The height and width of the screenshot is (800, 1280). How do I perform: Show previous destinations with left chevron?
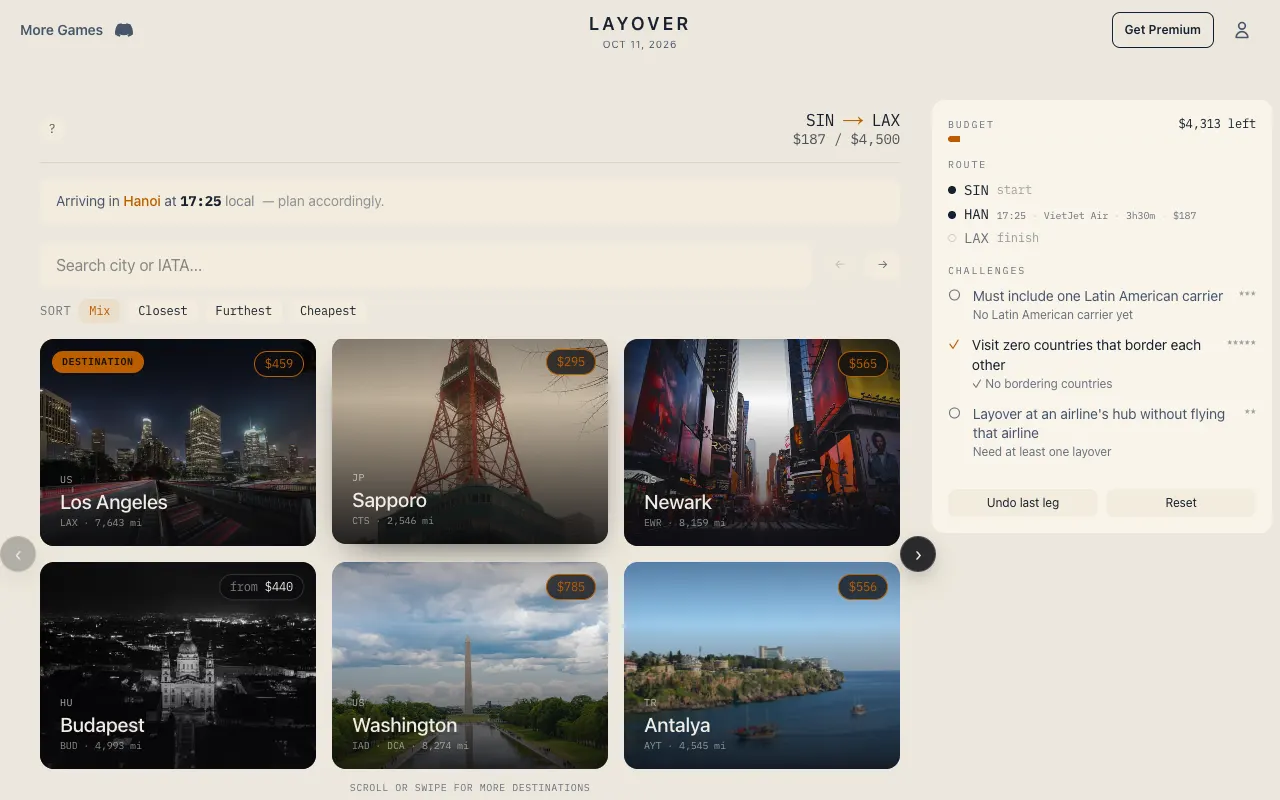(18, 554)
